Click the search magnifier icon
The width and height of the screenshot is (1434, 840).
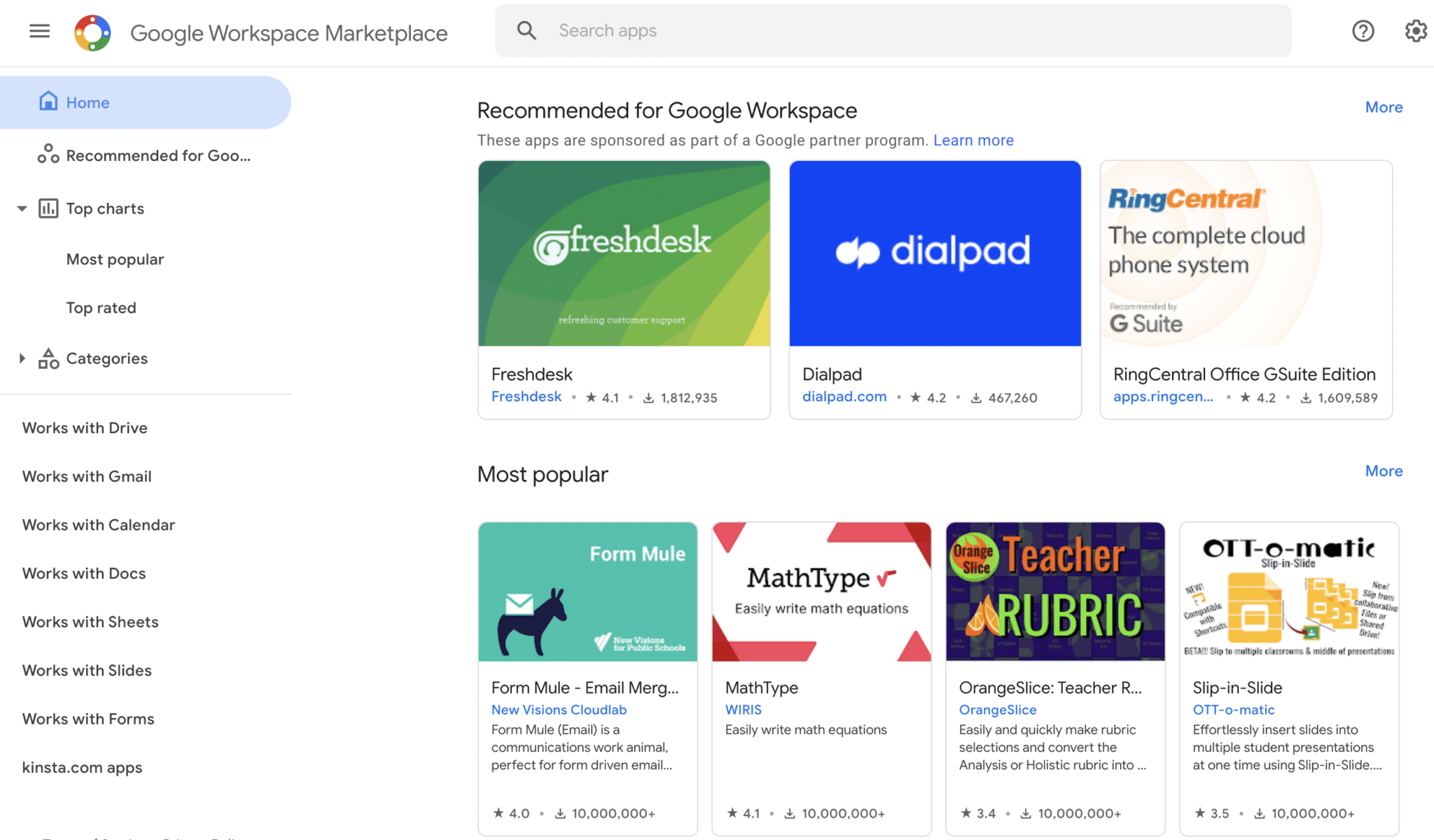click(x=527, y=30)
